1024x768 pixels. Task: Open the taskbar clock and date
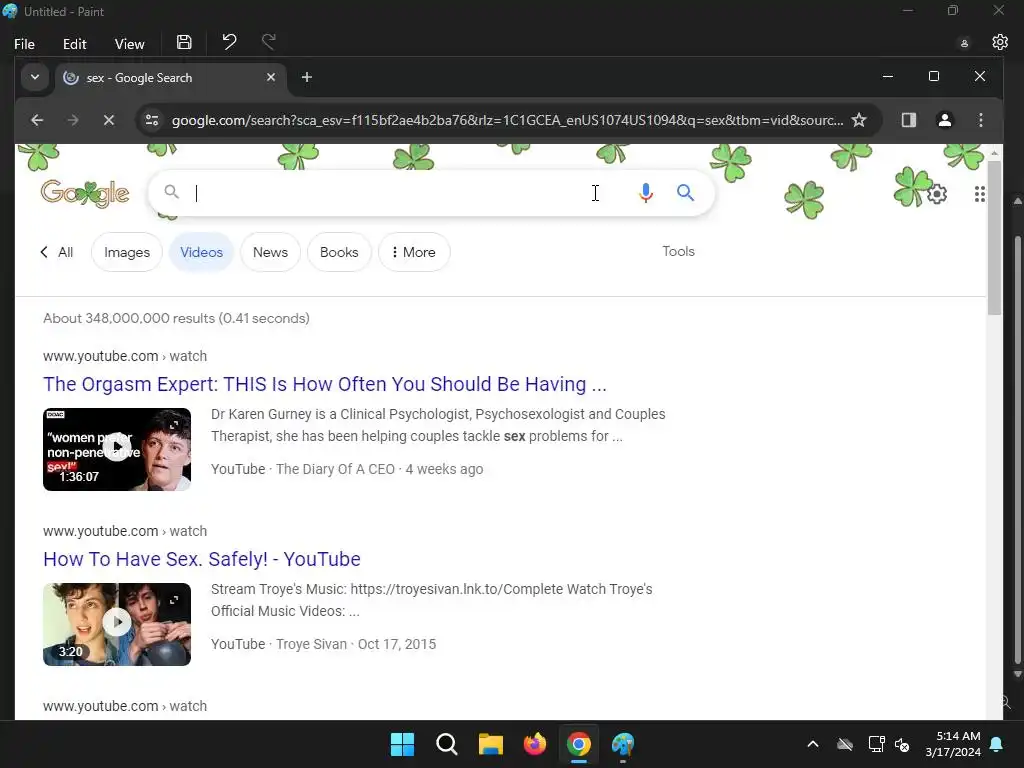953,744
